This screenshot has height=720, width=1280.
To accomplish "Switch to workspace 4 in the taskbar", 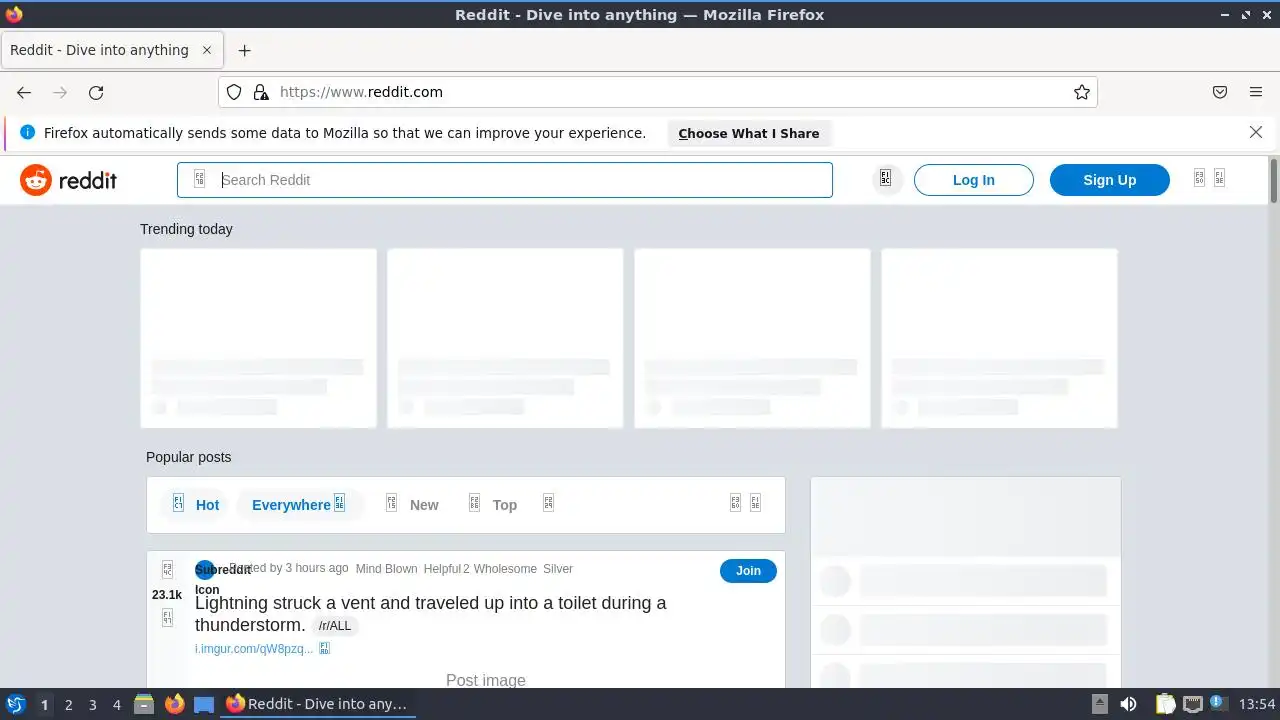I will [117, 704].
